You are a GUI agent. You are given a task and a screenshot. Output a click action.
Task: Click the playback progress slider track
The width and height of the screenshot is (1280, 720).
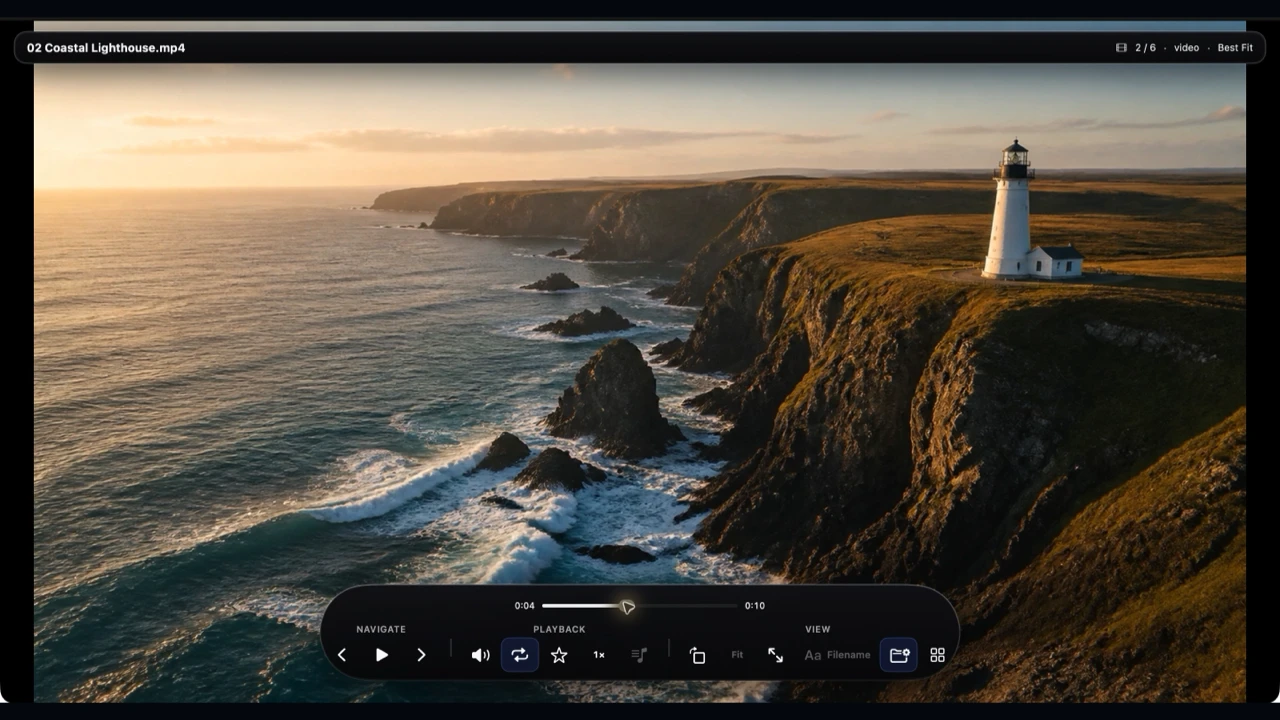pyautogui.click(x=640, y=606)
